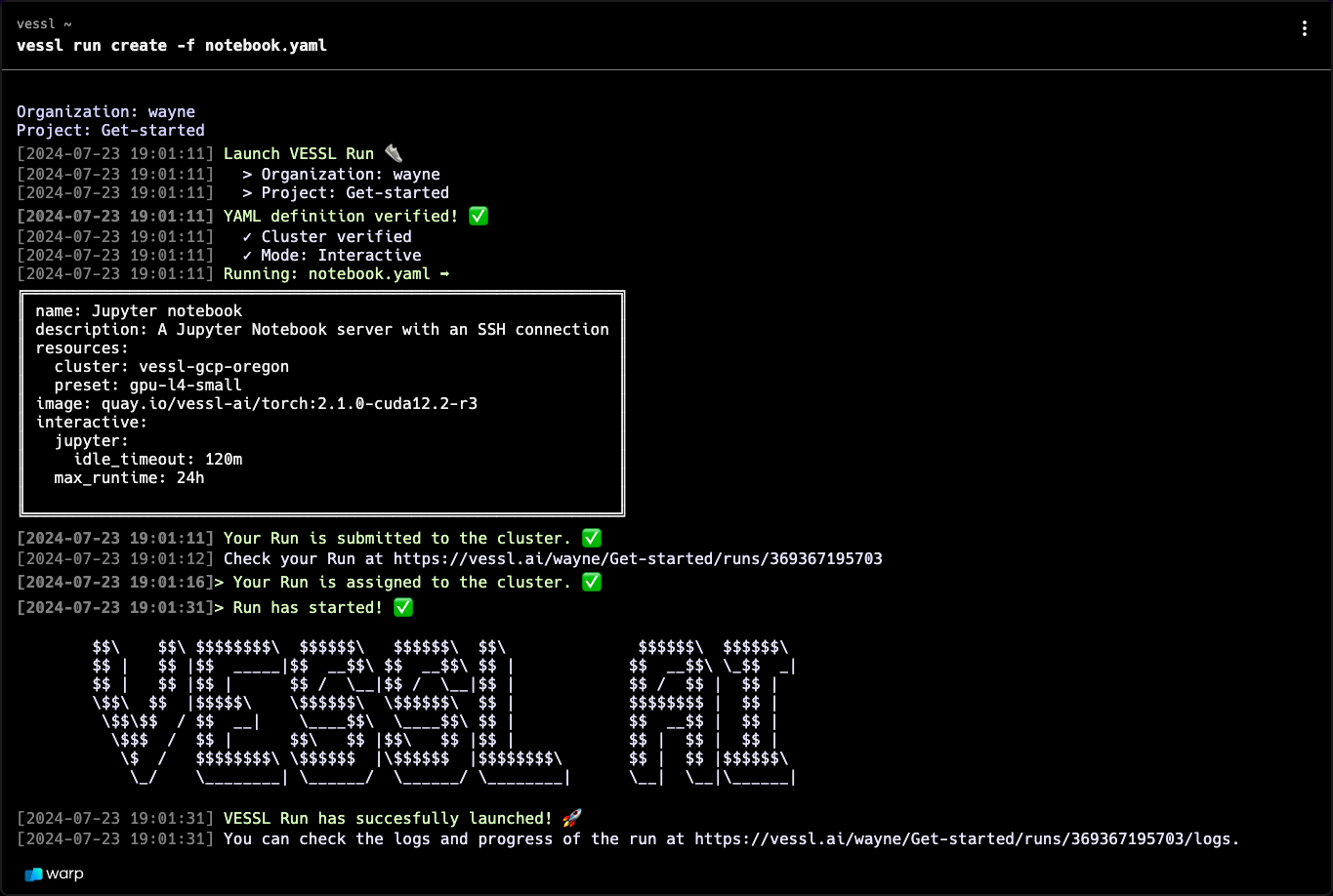Click green check emoji after 'assigned to the cluster'
Viewport: 1333px width, 896px height.
click(x=592, y=582)
